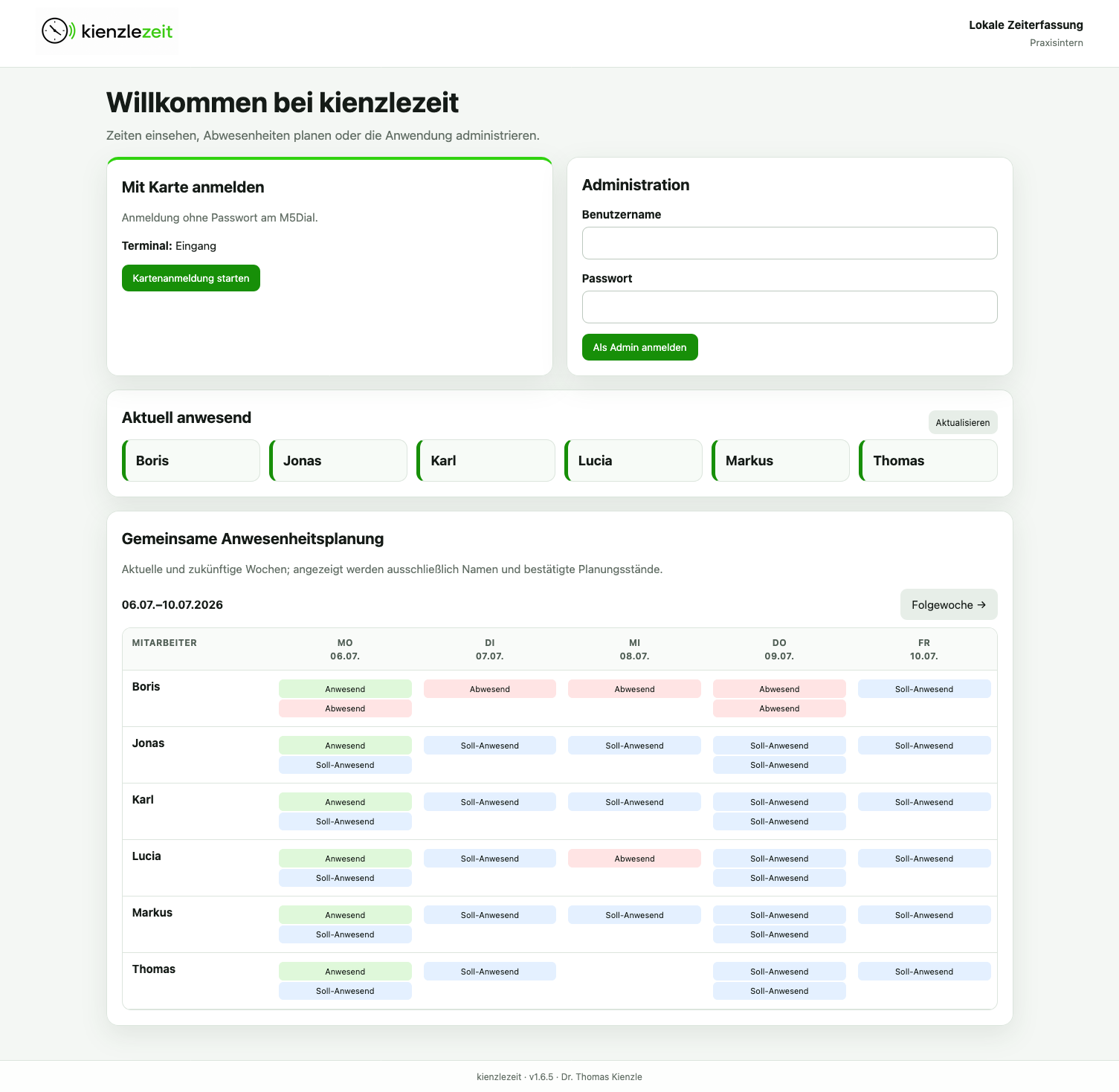Click Lucia's green Anwesend badge on Monday
1119x1092 pixels.
click(x=345, y=859)
